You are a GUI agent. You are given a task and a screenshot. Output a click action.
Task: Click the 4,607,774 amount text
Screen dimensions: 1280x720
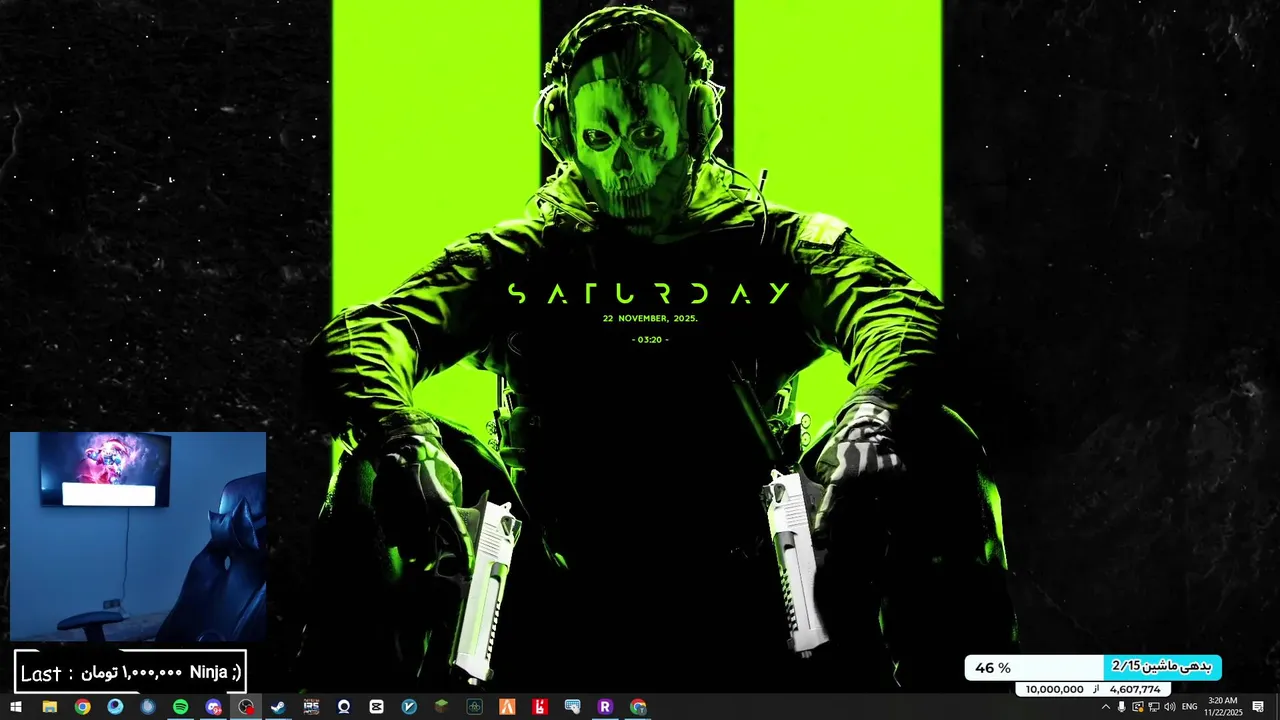pos(1135,689)
